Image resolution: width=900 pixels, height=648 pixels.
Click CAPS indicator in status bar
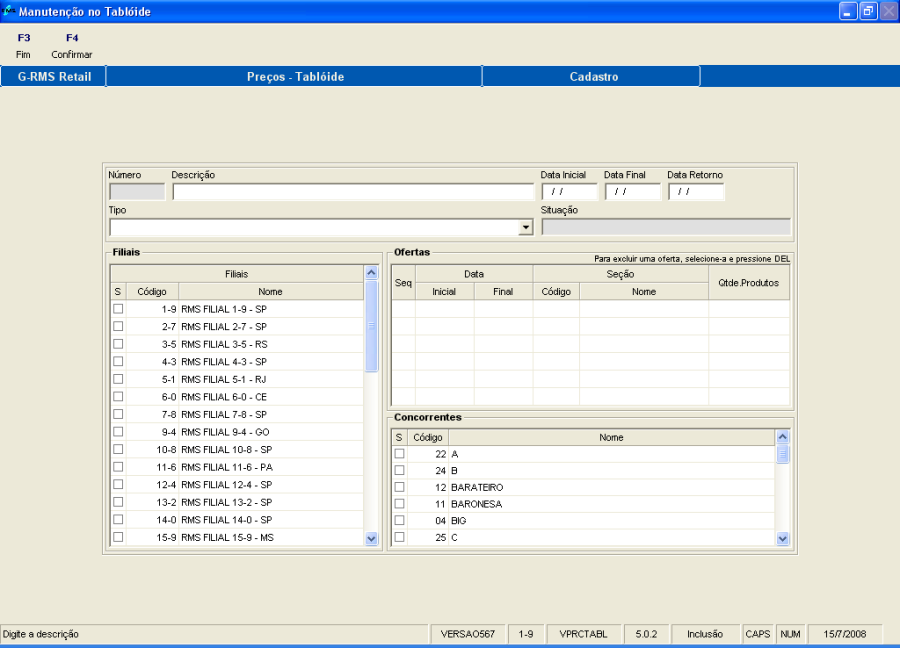(757, 634)
